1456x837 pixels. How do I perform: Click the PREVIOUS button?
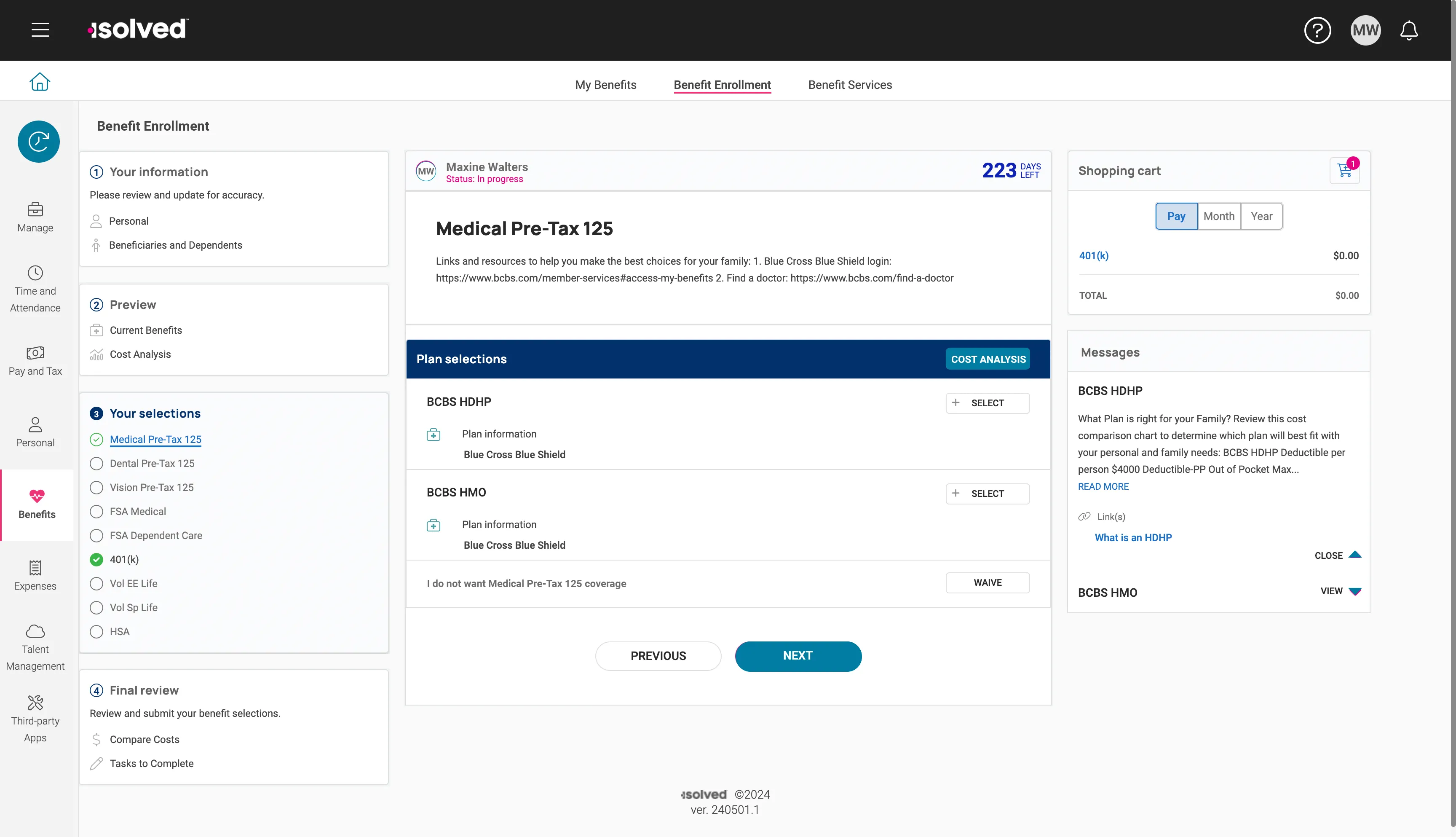(x=658, y=656)
